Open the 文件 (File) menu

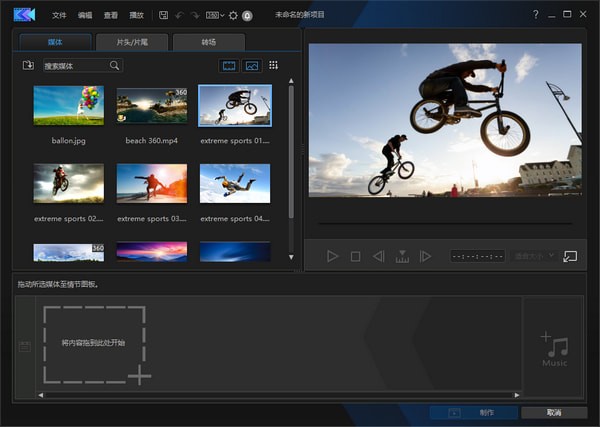pyautogui.click(x=60, y=16)
